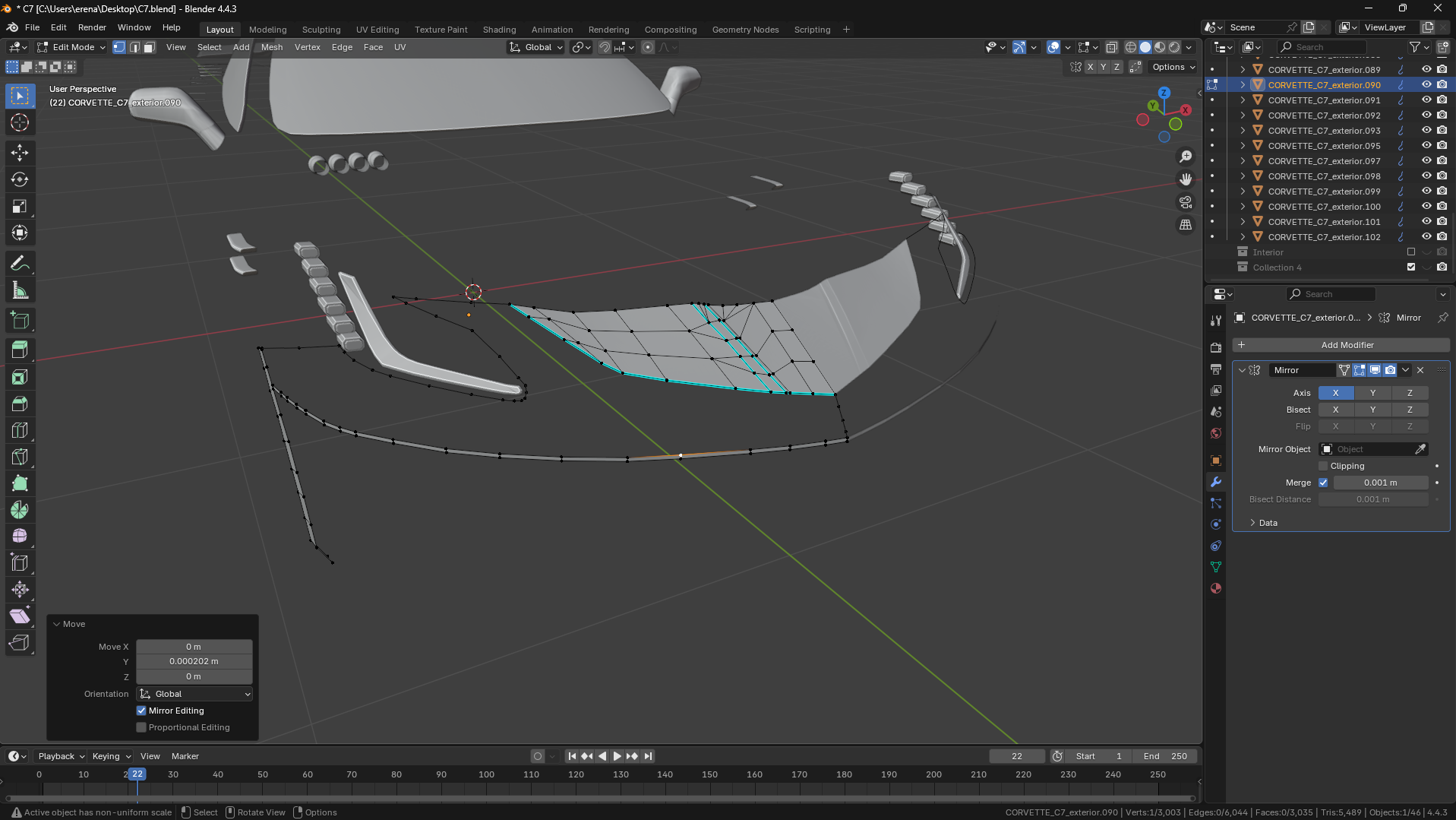
Task: Adjust the Merge distance 0.001 m field
Action: (x=1380, y=483)
